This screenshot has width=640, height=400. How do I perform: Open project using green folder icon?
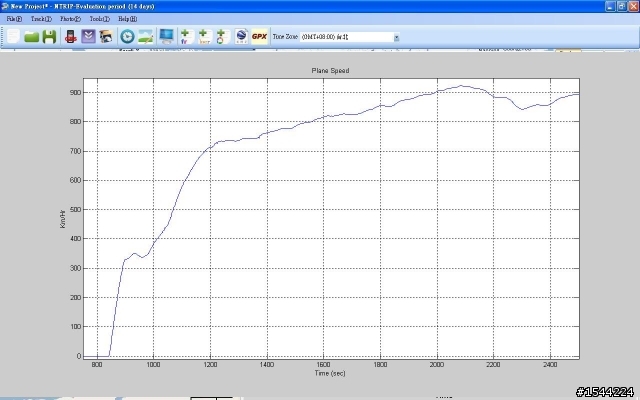pyautogui.click(x=31, y=37)
